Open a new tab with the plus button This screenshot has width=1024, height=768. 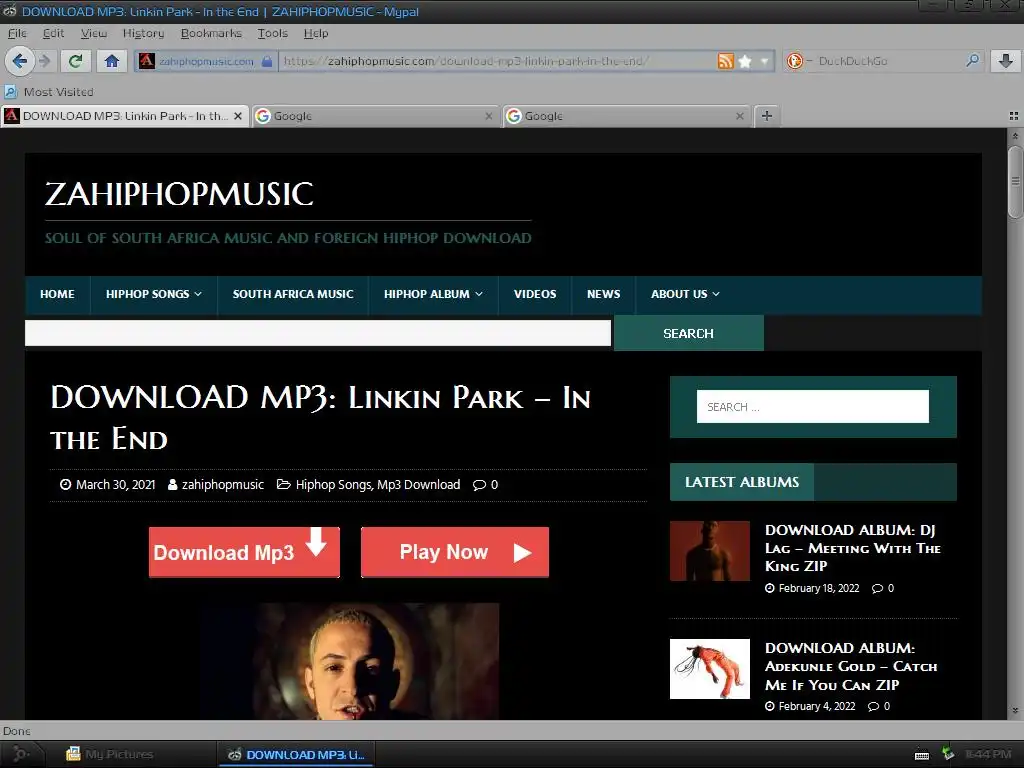767,116
